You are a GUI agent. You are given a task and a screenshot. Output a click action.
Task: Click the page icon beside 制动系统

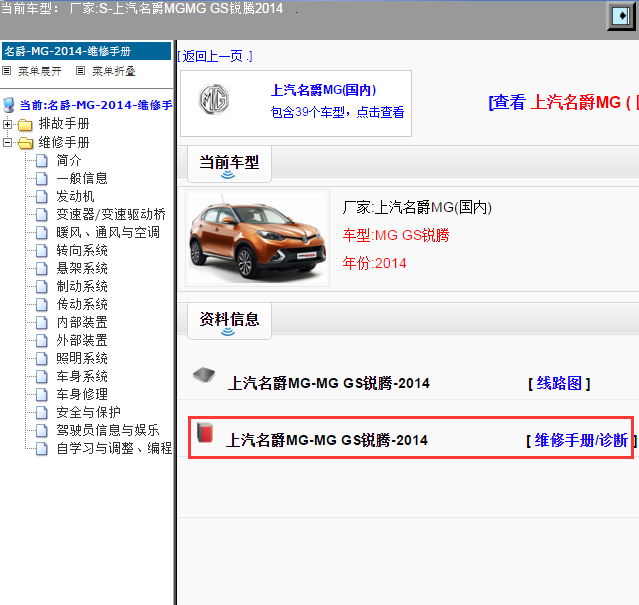tap(42, 286)
